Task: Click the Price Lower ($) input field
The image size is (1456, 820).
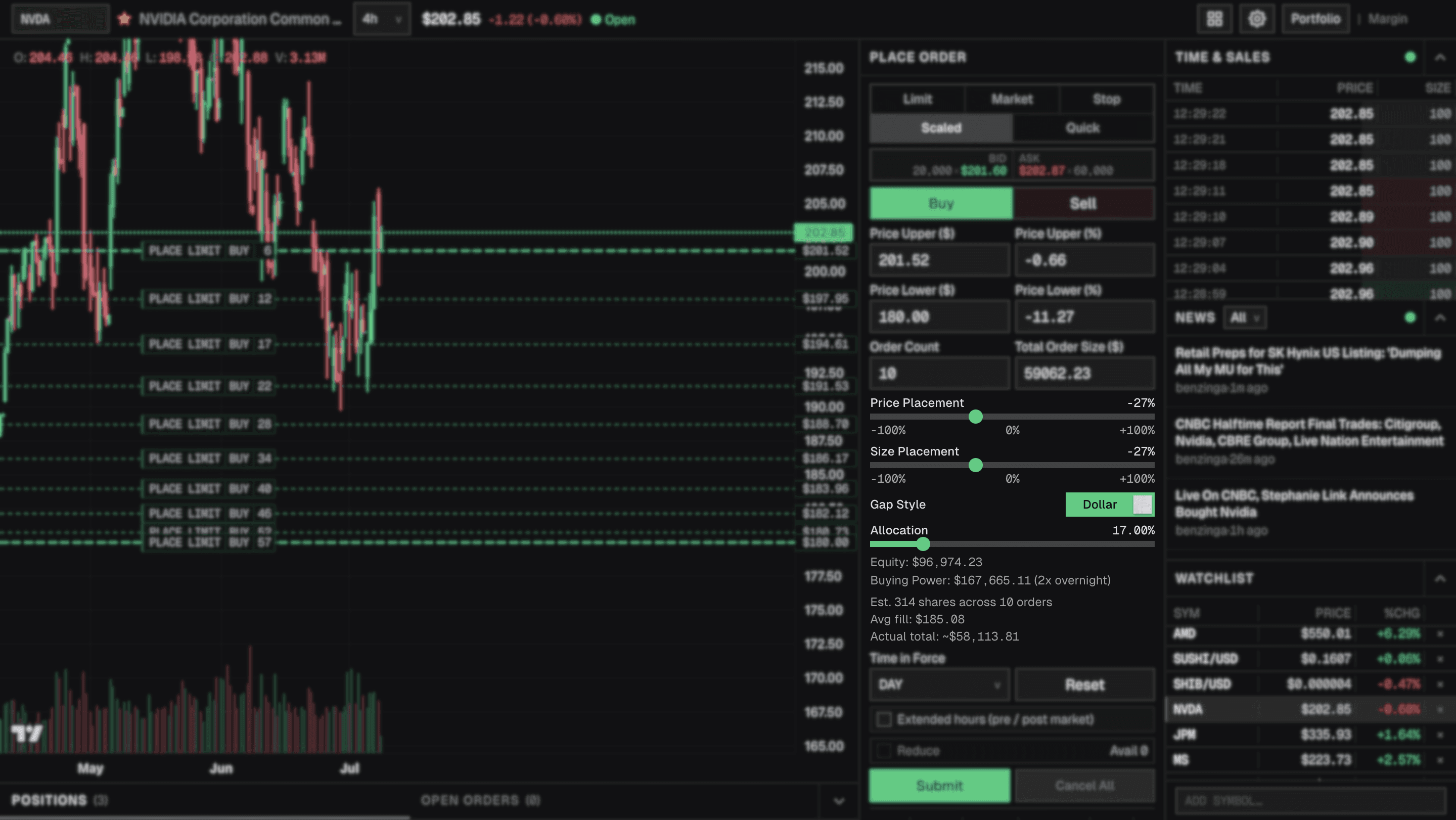Action: (939, 317)
